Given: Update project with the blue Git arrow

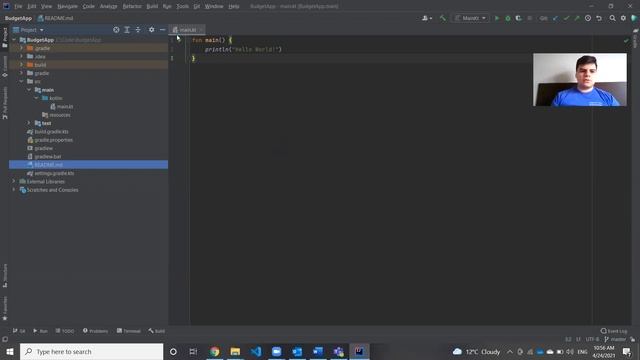Looking at the screenshot, I should [555, 18].
